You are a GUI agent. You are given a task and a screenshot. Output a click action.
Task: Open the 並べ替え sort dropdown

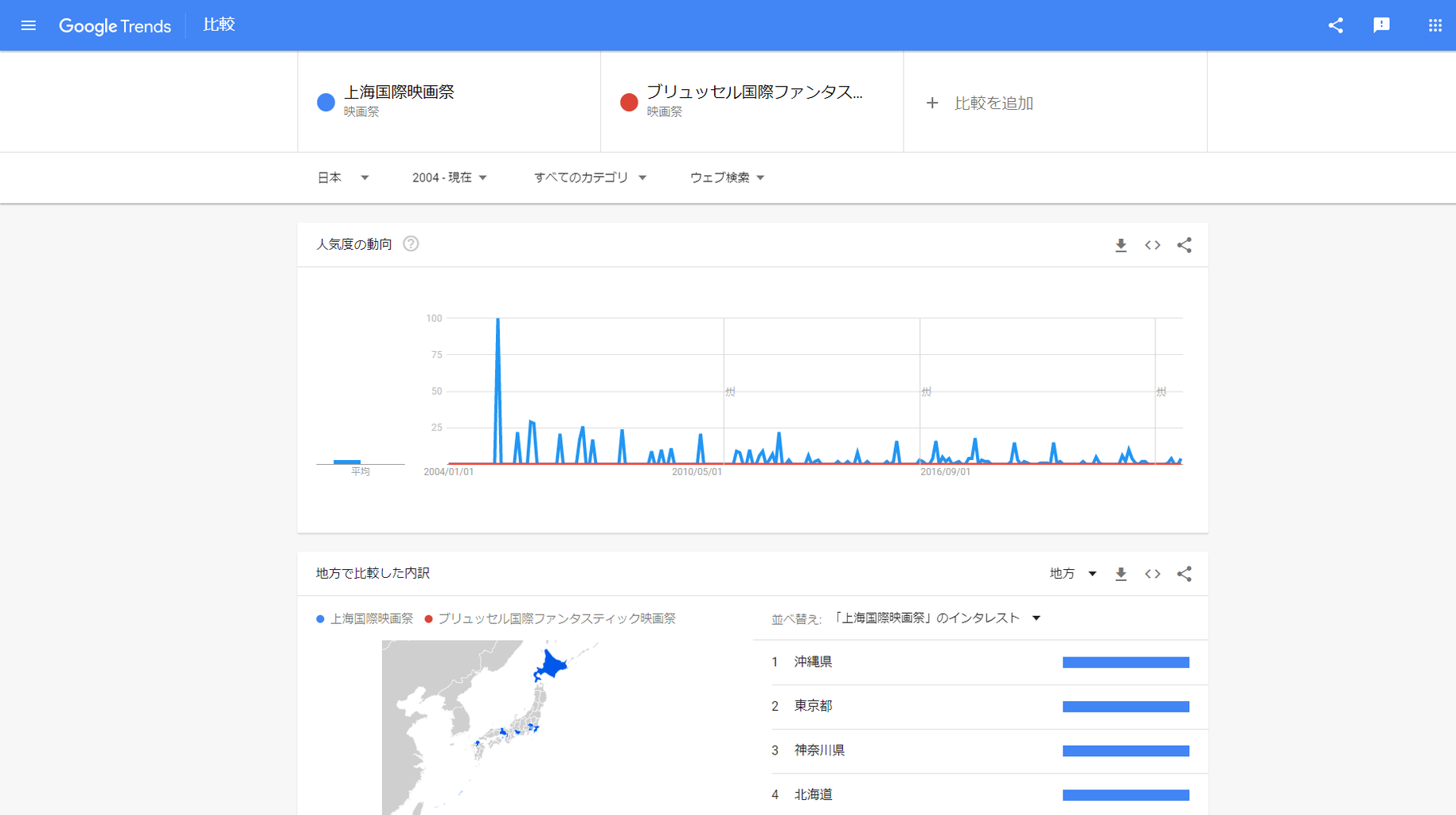point(937,618)
